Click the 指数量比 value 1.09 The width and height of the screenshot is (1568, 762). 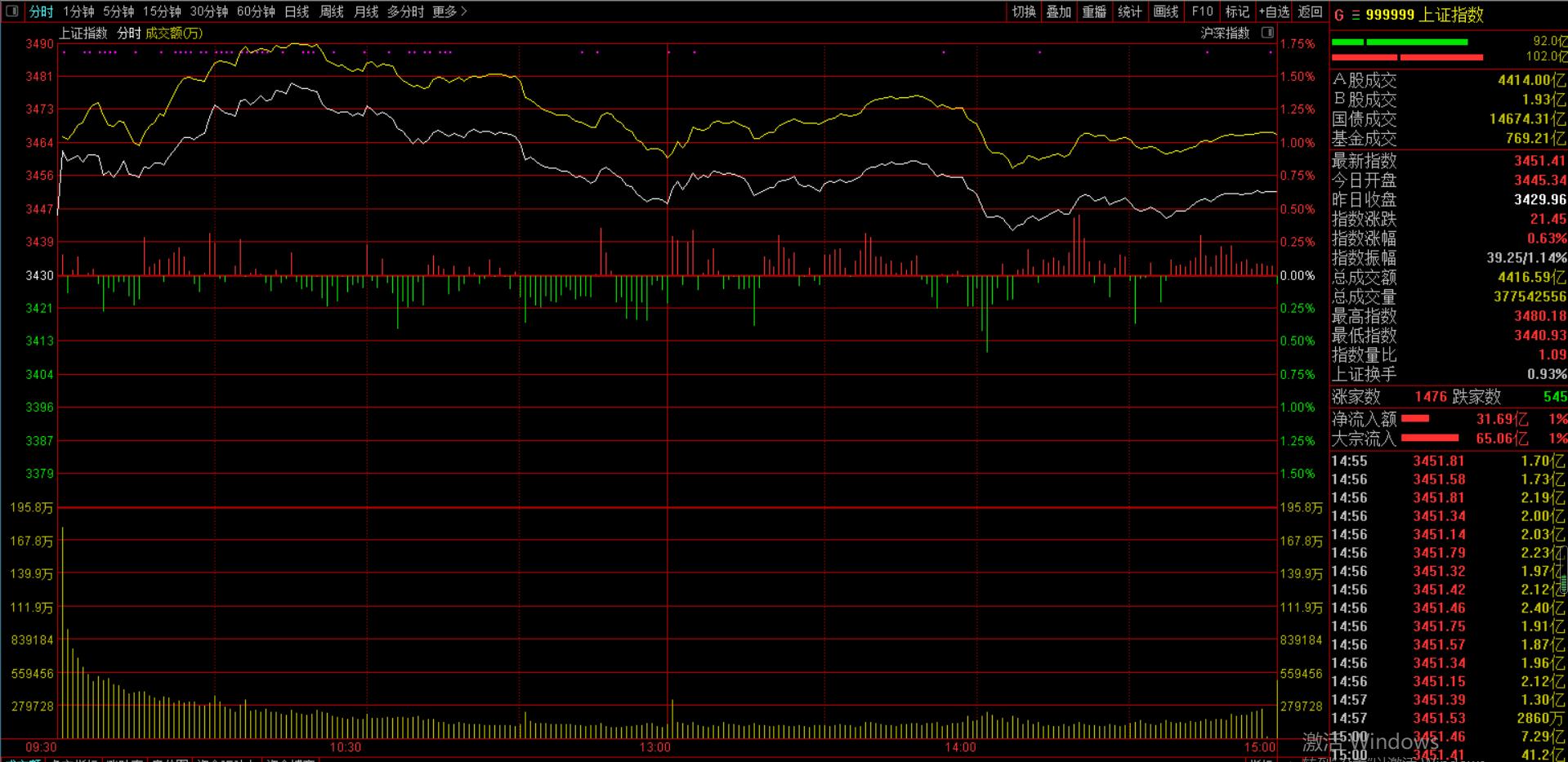[1552, 355]
